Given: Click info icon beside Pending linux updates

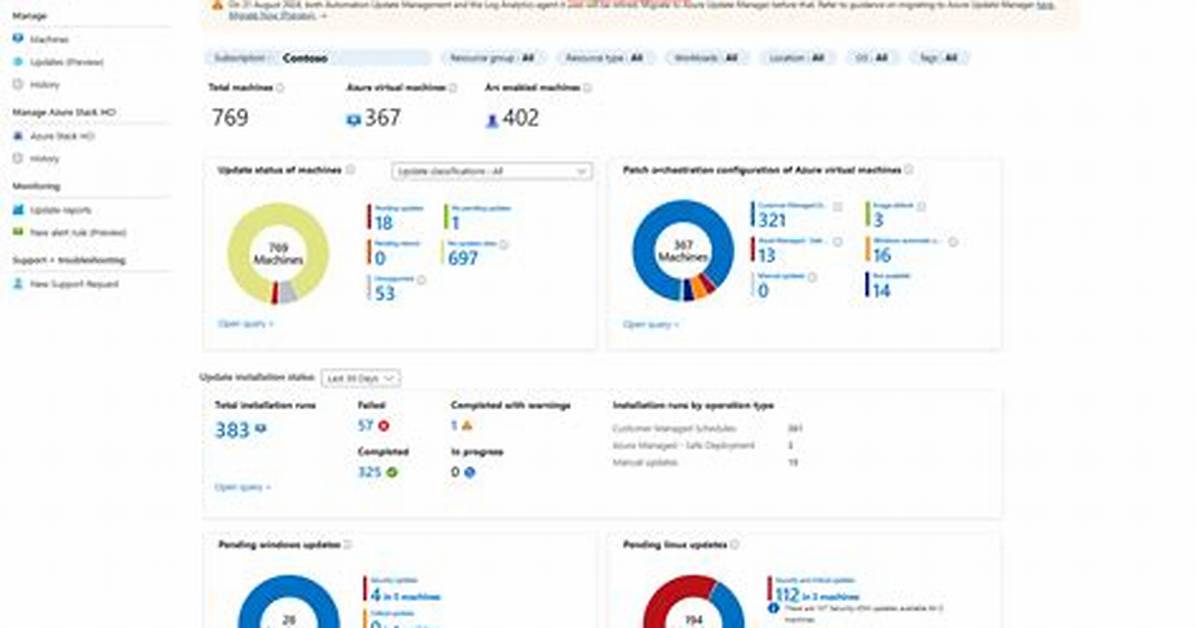Looking at the screenshot, I should 735,545.
